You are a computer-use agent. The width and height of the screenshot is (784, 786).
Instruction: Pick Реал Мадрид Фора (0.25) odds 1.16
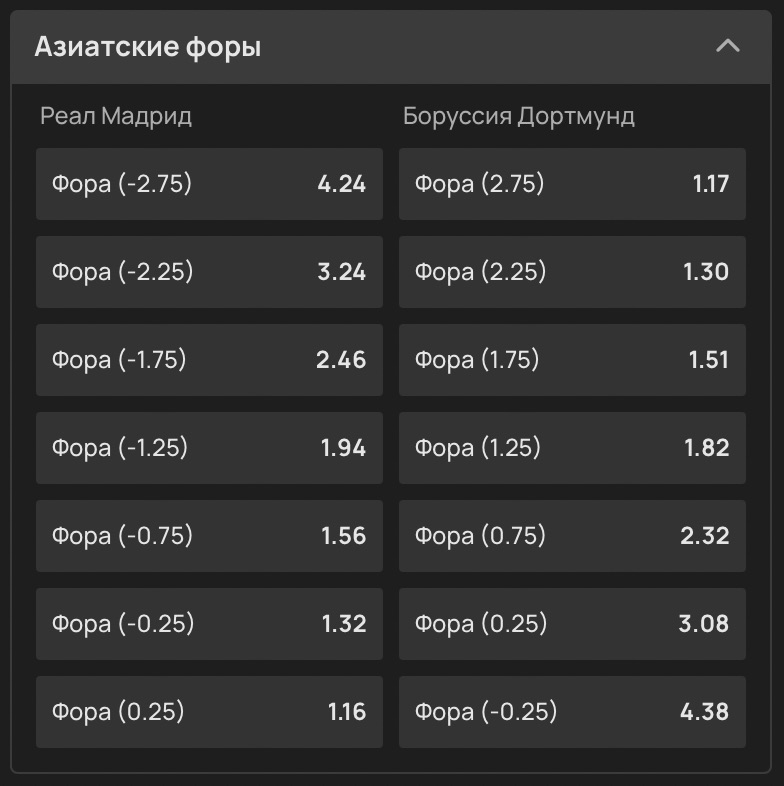coord(209,712)
